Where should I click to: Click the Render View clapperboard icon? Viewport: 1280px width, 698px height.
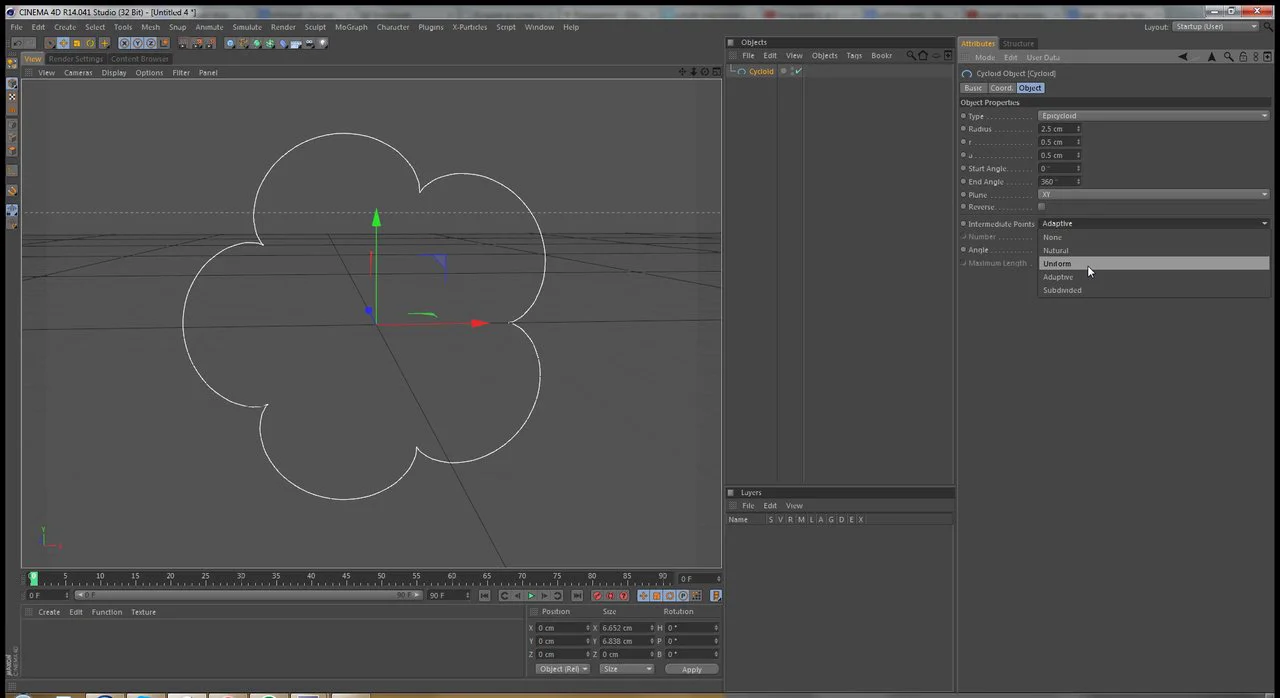click(183, 43)
